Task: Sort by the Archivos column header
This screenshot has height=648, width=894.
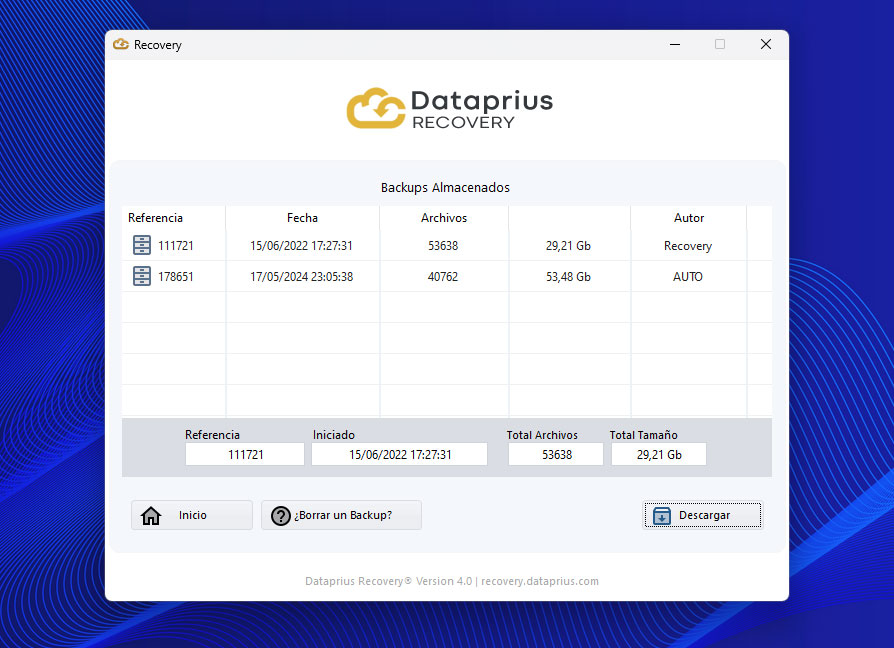Action: (x=444, y=218)
